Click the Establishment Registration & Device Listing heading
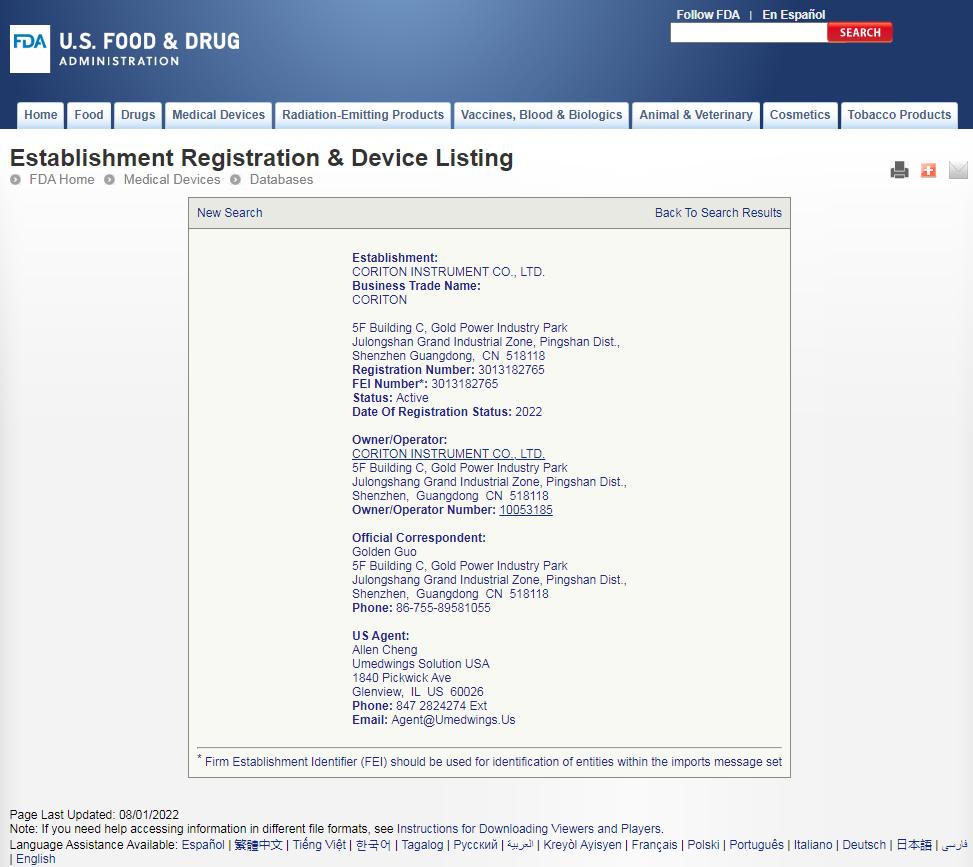The image size is (973, 867). [261, 158]
